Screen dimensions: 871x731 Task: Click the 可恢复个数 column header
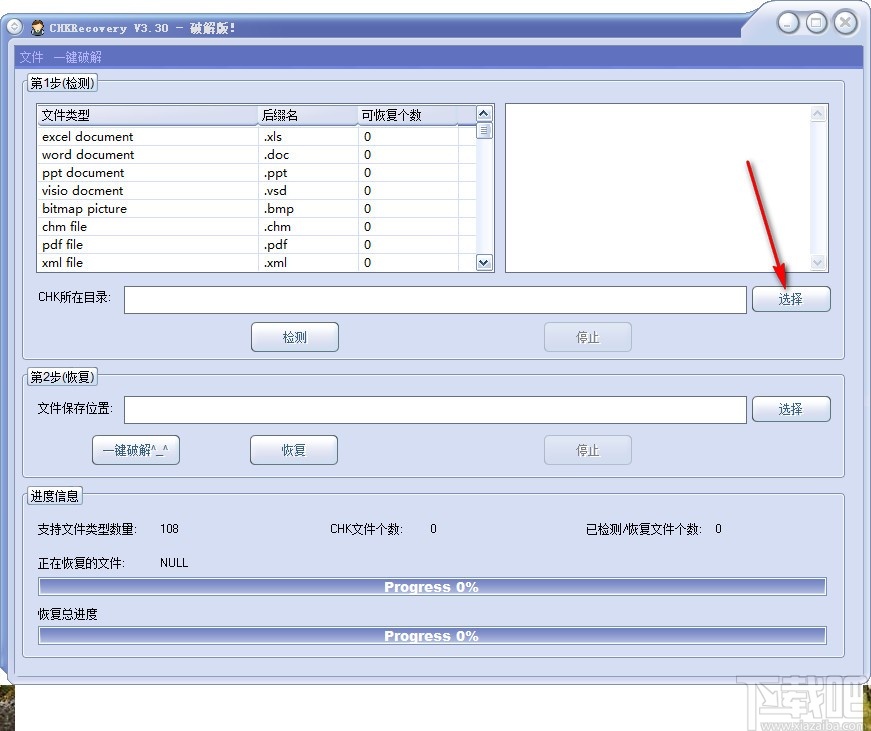coord(408,115)
